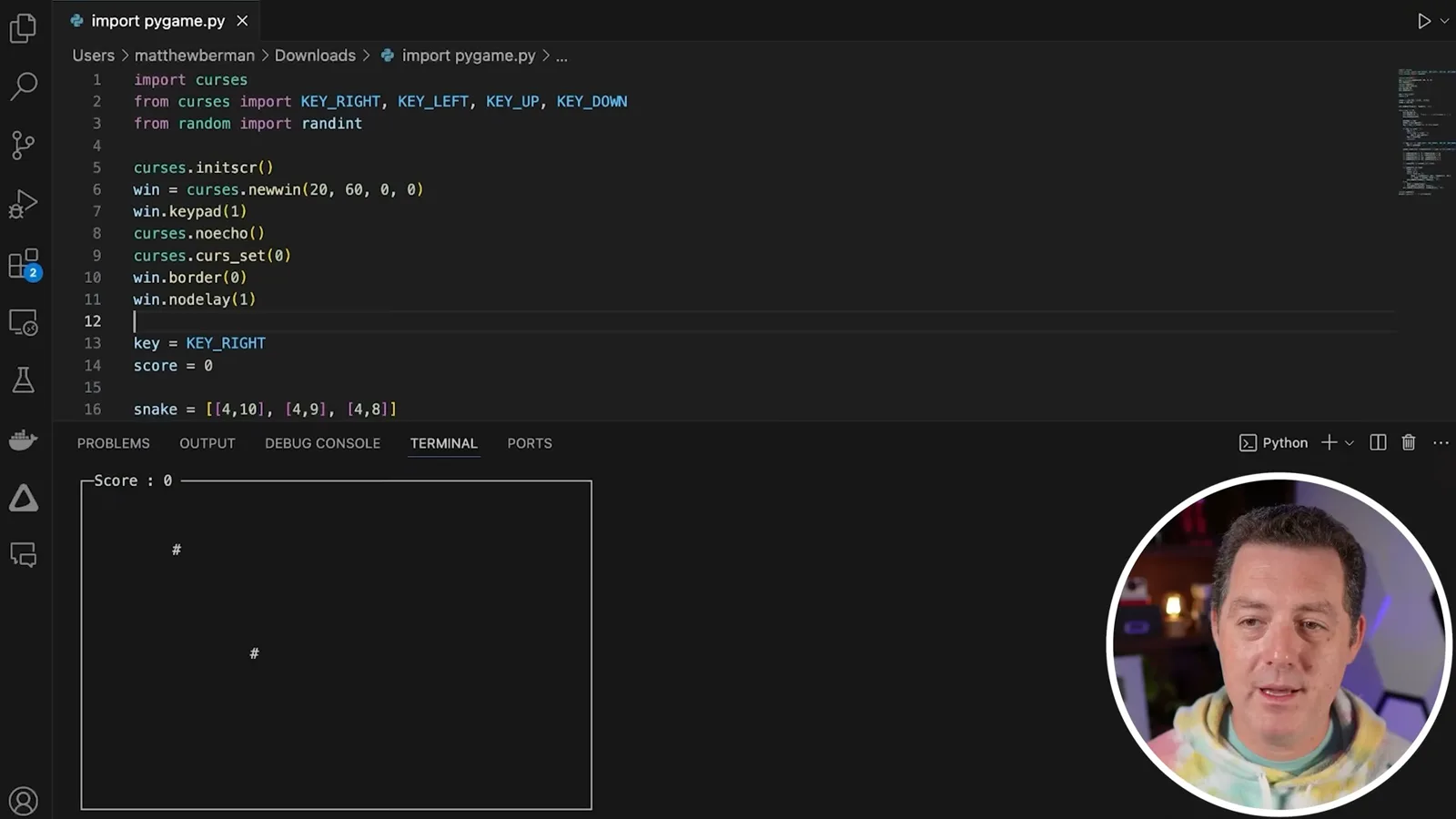Click 'Score : 0' in the terminal
The image size is (1456, 819).
pyautogui.click(x=133, y=480)
